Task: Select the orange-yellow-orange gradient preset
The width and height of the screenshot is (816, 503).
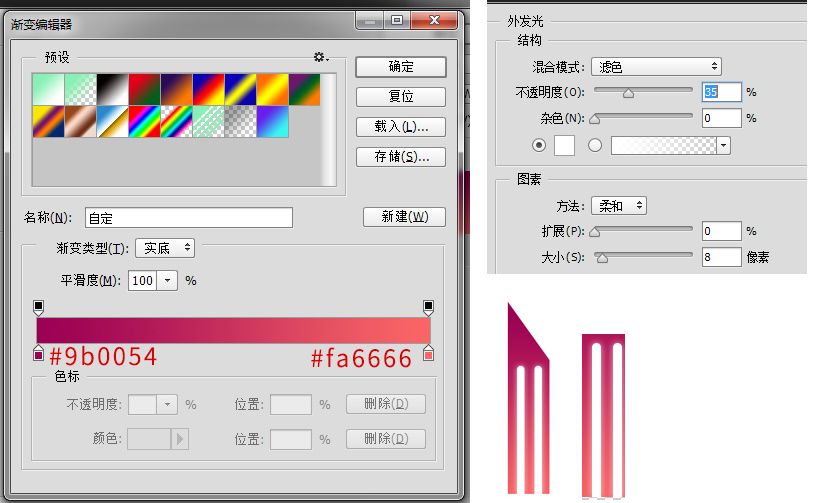Action: click(272, 89)
